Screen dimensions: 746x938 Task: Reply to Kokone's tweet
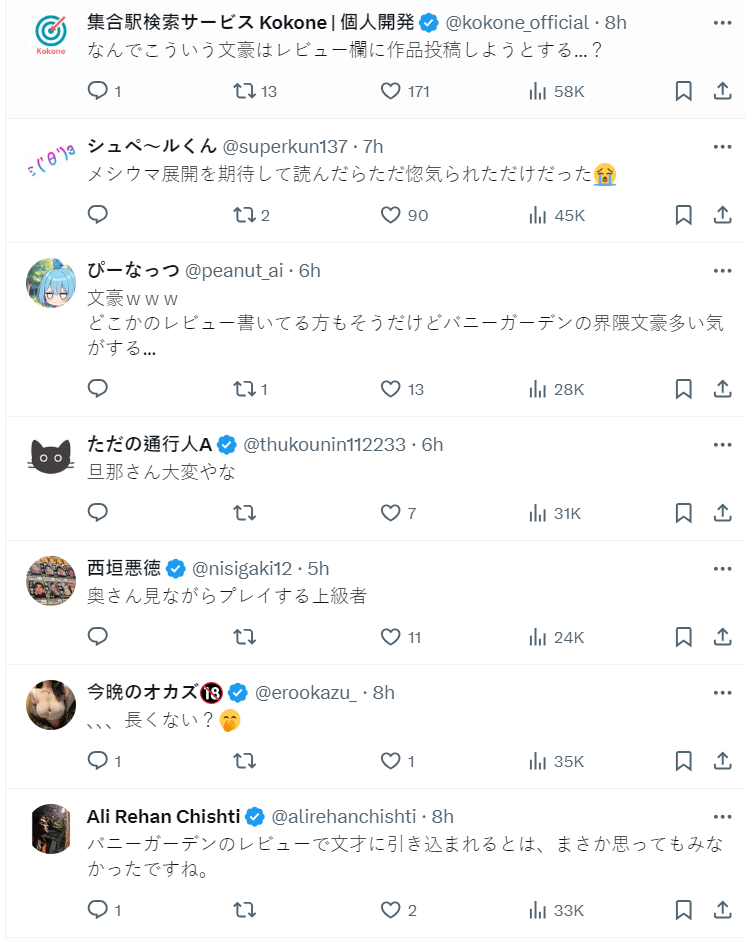(x=98, y=91)
